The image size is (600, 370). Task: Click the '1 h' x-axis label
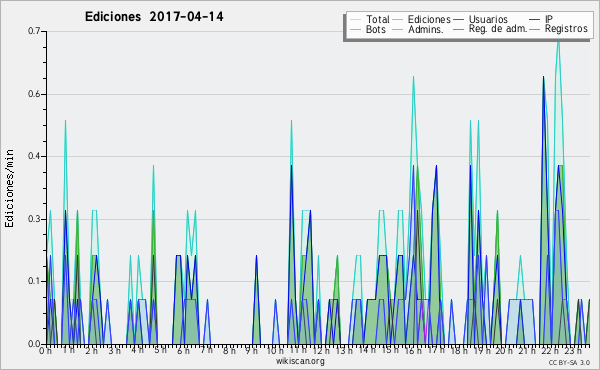click(x=69, y=350)
